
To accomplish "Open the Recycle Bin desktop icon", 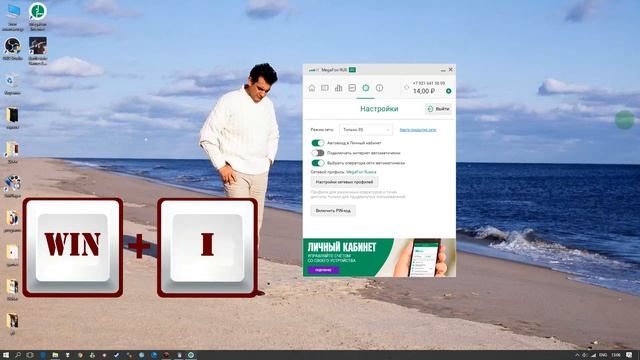I will (12, 84).
